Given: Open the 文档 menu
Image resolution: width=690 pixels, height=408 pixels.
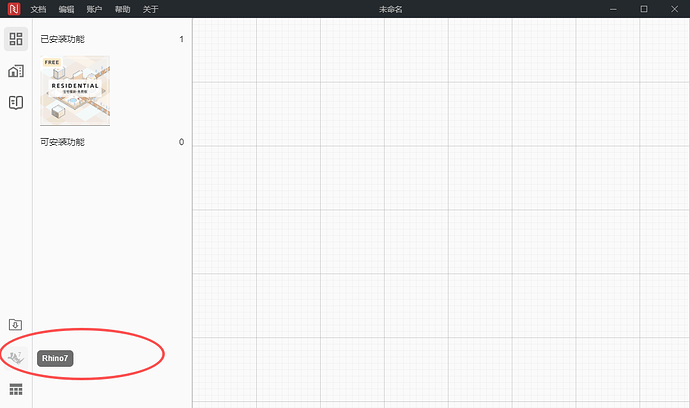Looking at the screenshot, I should (x=38, y=9).
